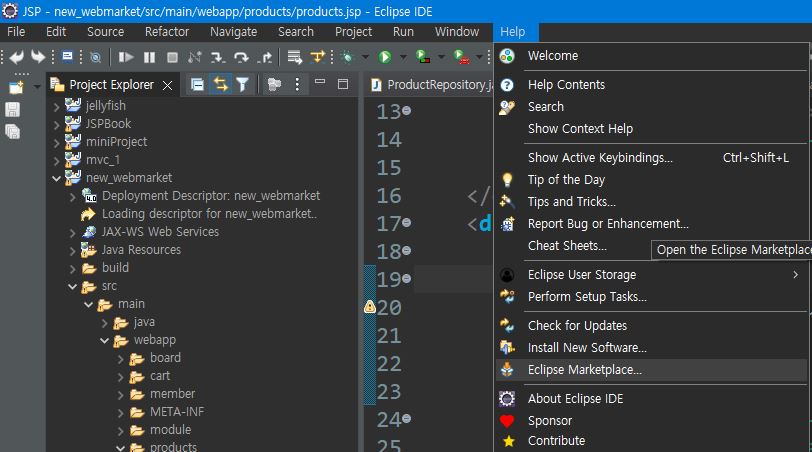Expand the board folder
Image resolution: width=812 pixels, height=452 pixels.
[121, 359]
